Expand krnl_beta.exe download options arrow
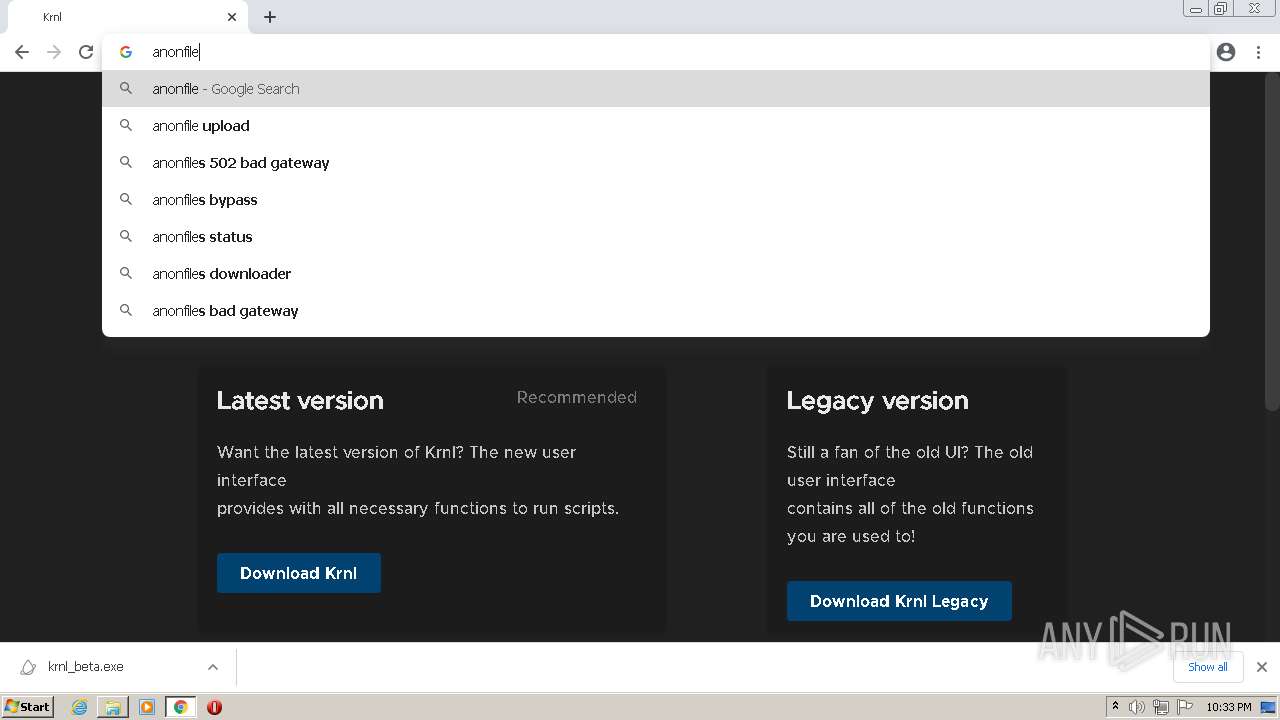The width and height of the screenshot is (1280, 720). [213, 667]
